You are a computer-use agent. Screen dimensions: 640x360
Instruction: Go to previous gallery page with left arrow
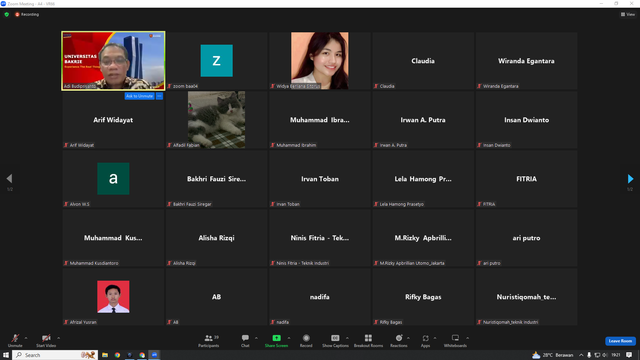pyautogui.click(x=9, y=178)
